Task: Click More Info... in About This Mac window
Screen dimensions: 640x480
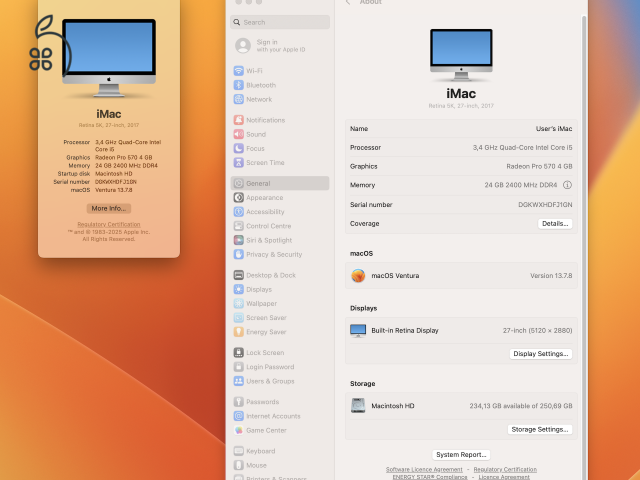Action: coord(109,209)
